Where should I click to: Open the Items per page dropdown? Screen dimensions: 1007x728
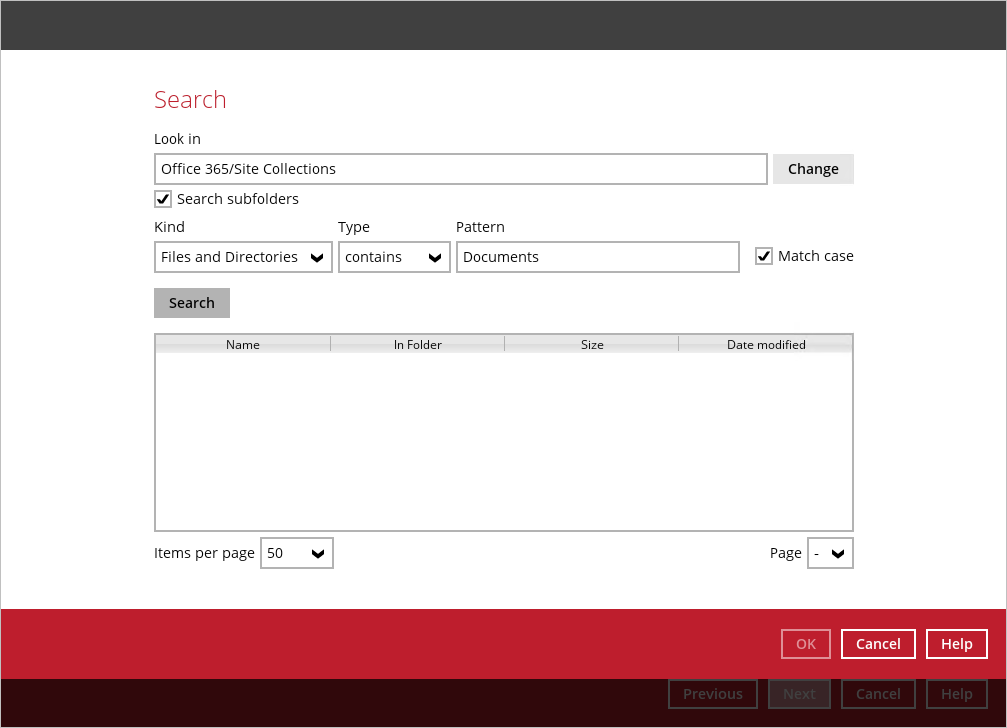pyautogui.click(x=297, y=553)
